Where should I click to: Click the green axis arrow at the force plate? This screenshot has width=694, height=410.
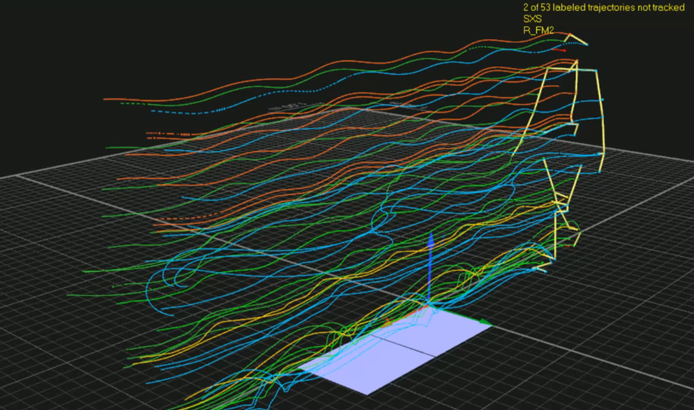tap(485, 322)
